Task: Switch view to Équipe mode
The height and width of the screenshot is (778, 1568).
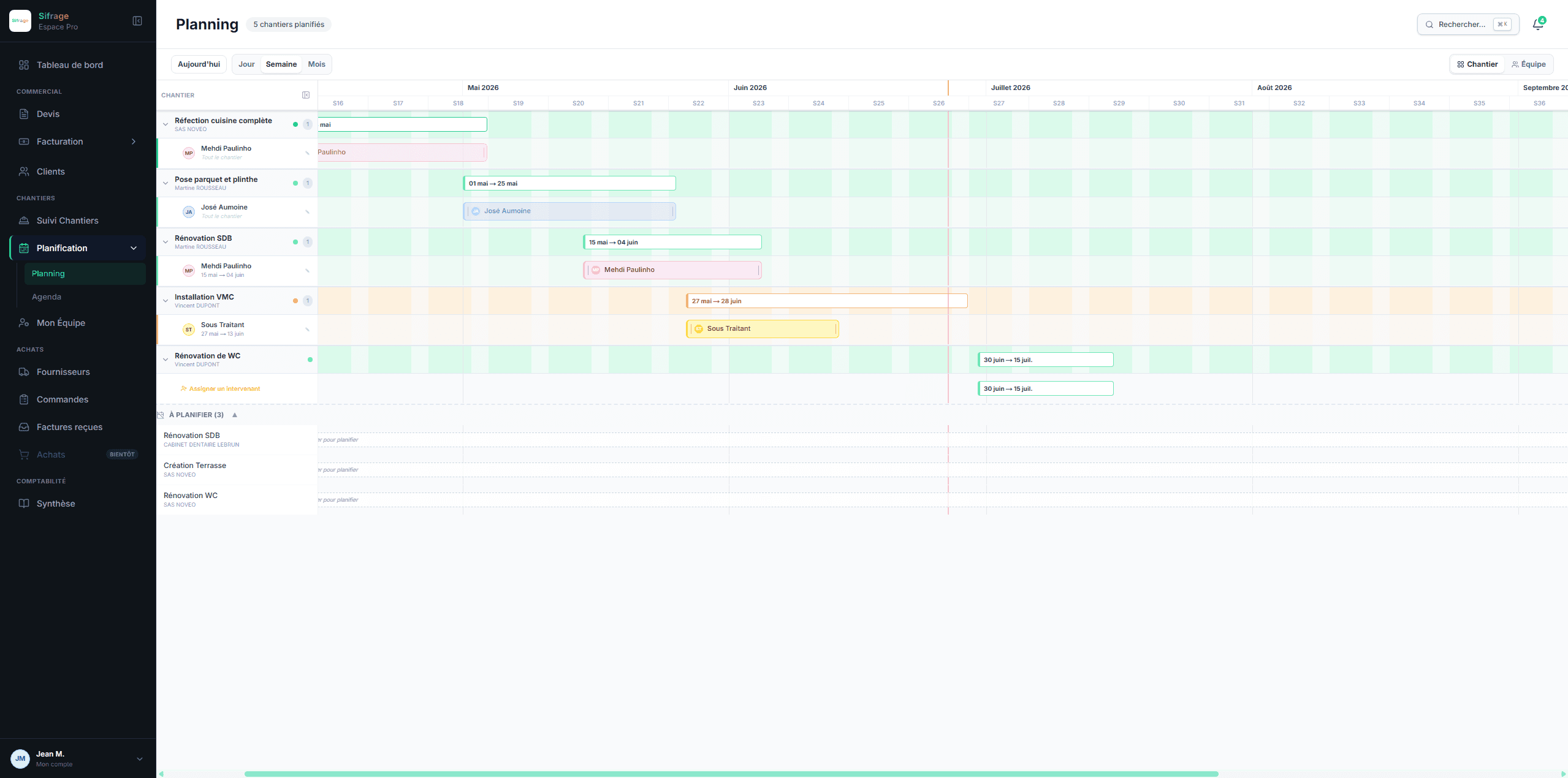Action: pyautogui.click(x=1529, y=64)
